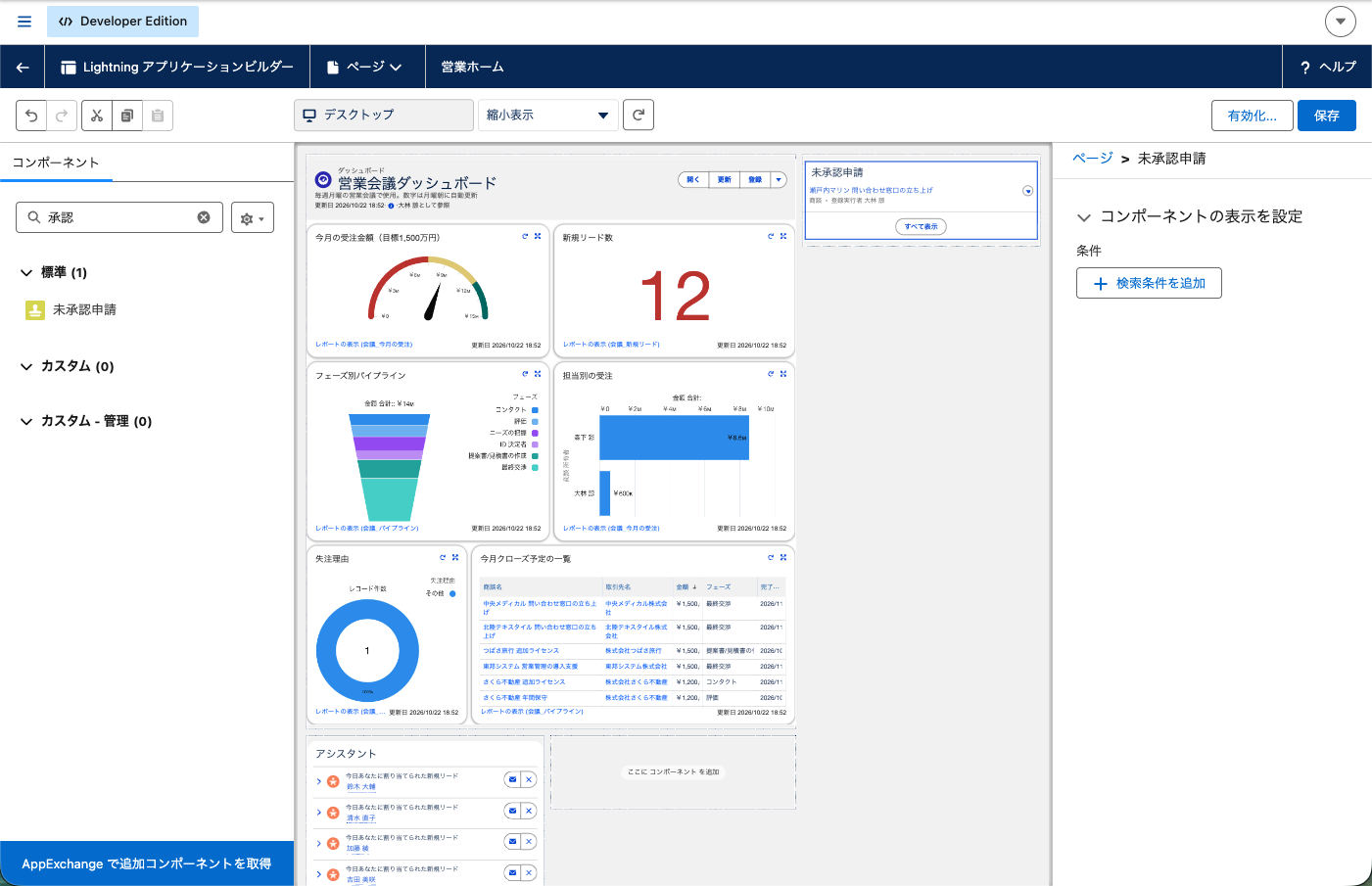1372x886 pixels.
Task: Click the back arrow in the header
Action: tap(23, 67)
